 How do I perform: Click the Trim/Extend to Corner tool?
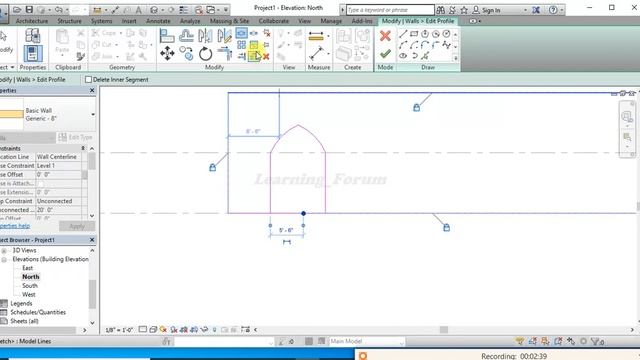click(224, 53)
